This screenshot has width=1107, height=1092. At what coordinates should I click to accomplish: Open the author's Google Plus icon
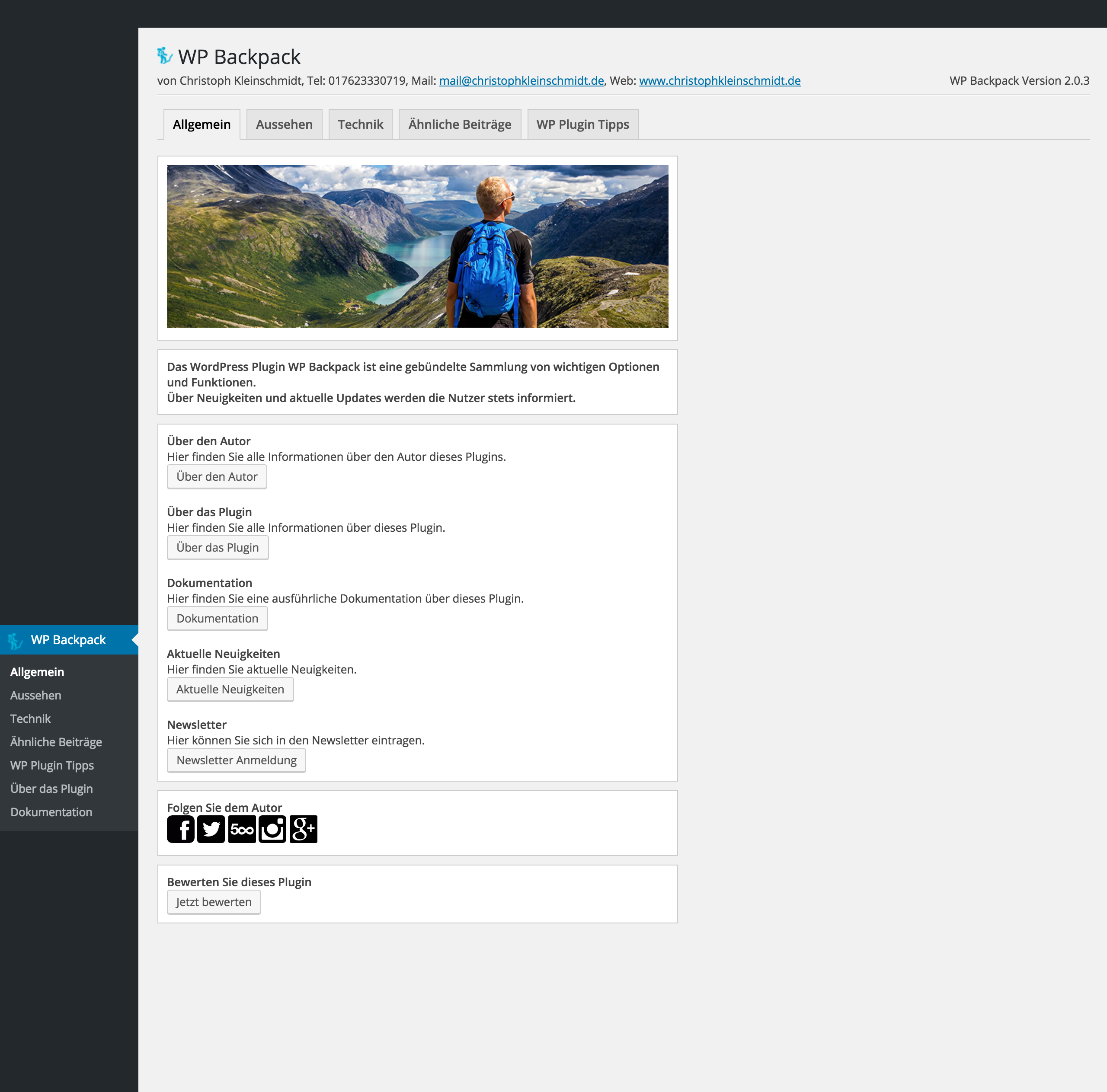pos(303,829)
